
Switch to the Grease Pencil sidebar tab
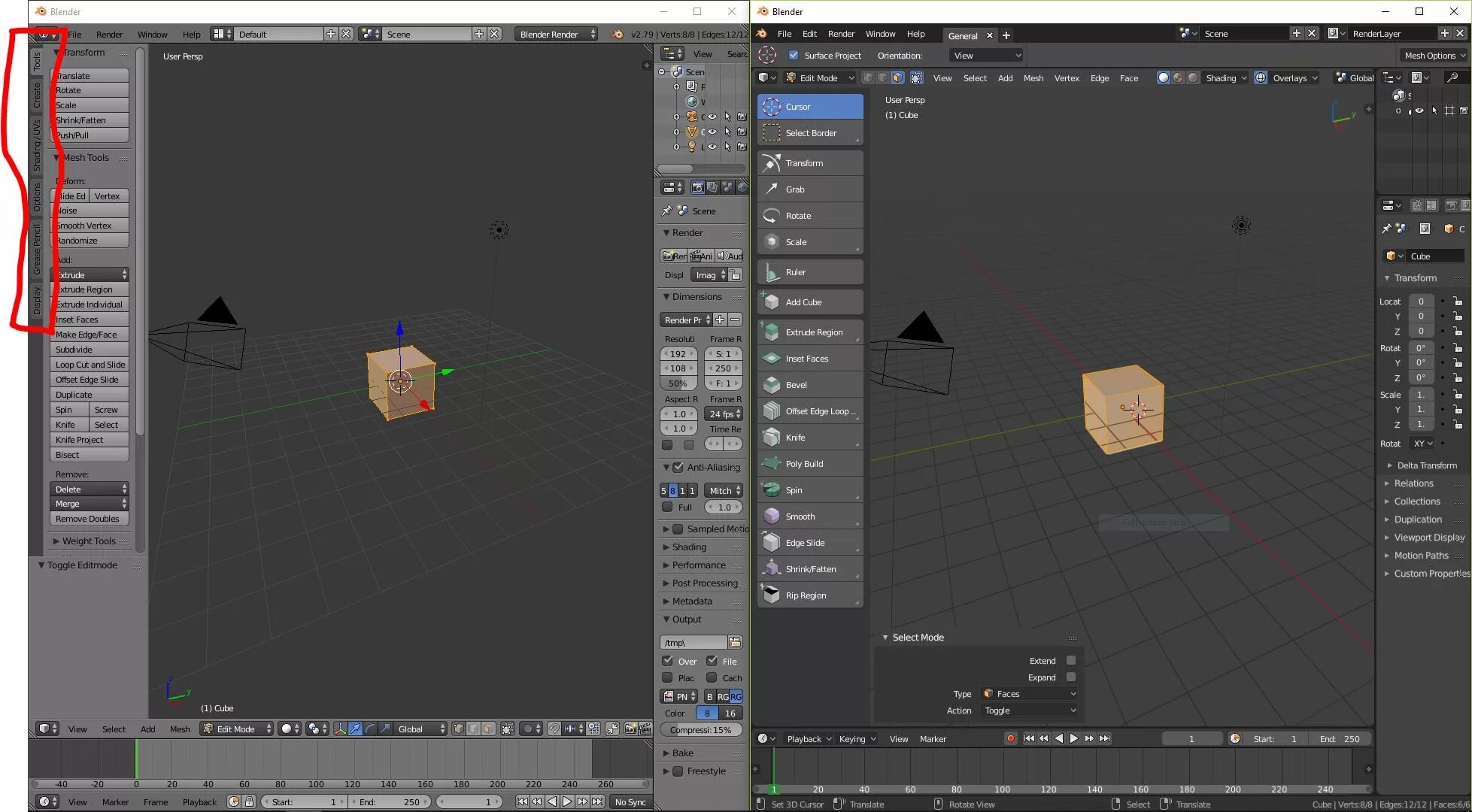coord(37,249)
